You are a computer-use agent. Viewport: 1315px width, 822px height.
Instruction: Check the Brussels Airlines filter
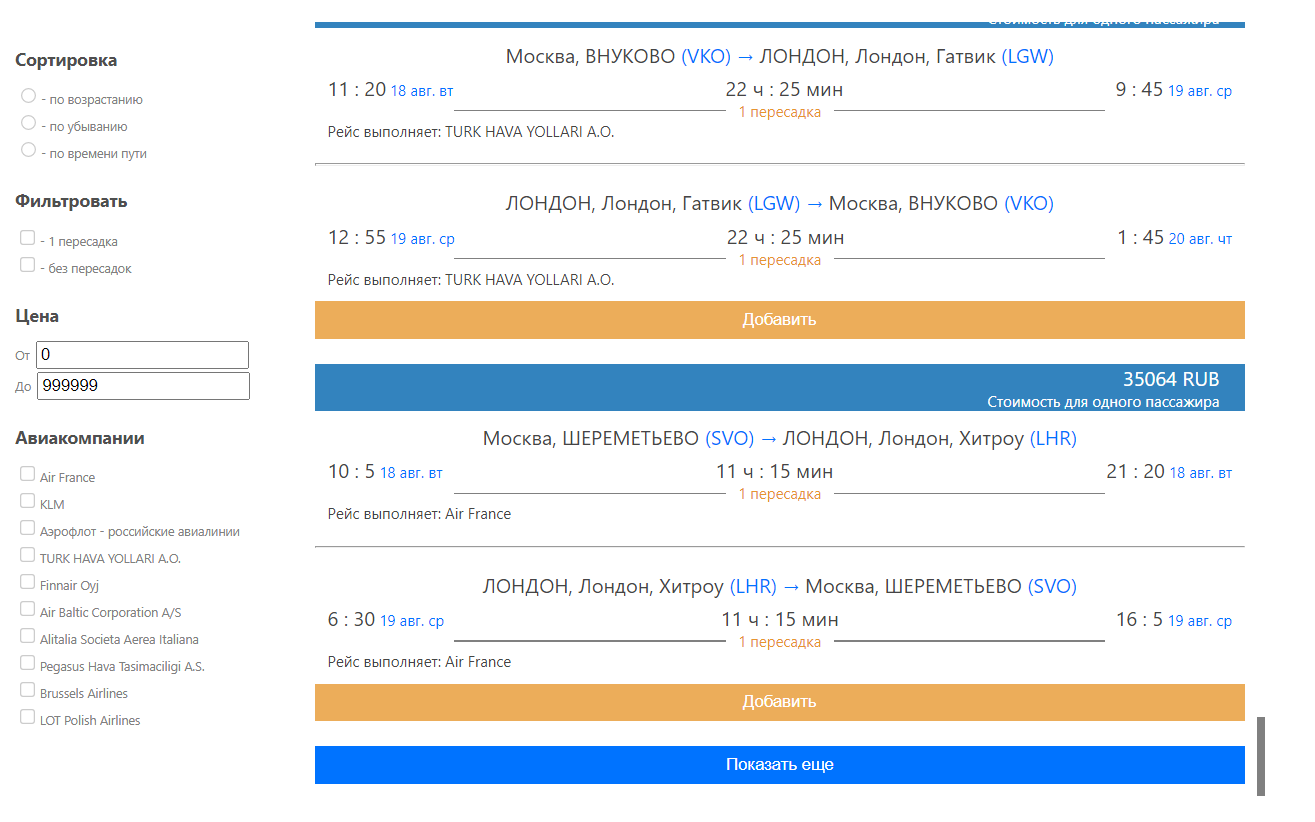(25, 689)
